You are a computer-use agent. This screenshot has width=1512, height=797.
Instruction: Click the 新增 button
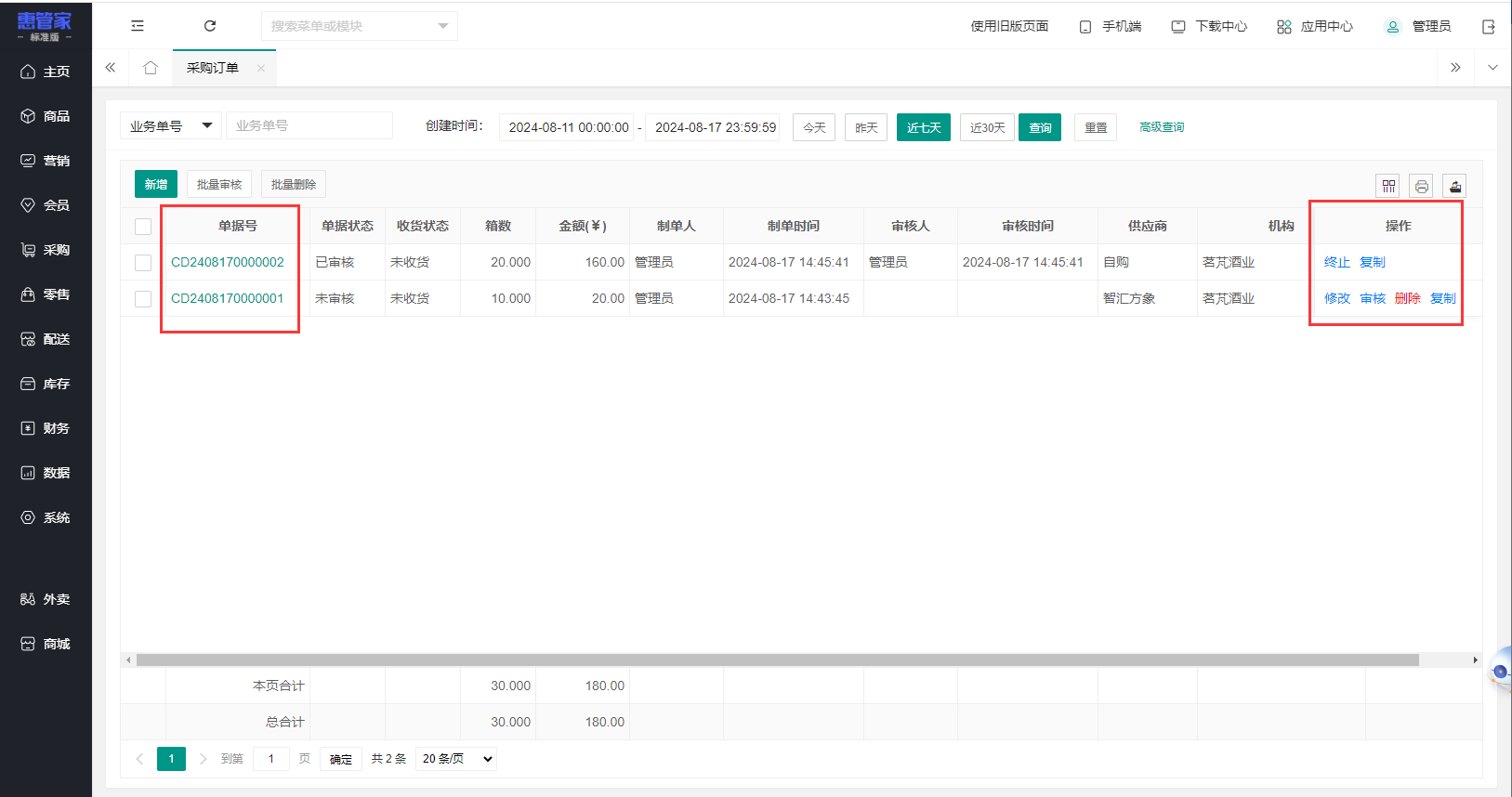156,184
